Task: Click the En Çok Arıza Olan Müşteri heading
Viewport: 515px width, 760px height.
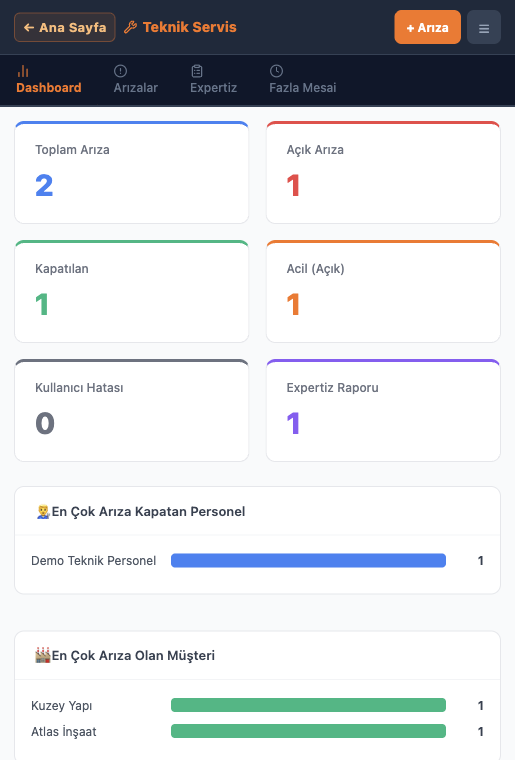Action: (133, 655)
